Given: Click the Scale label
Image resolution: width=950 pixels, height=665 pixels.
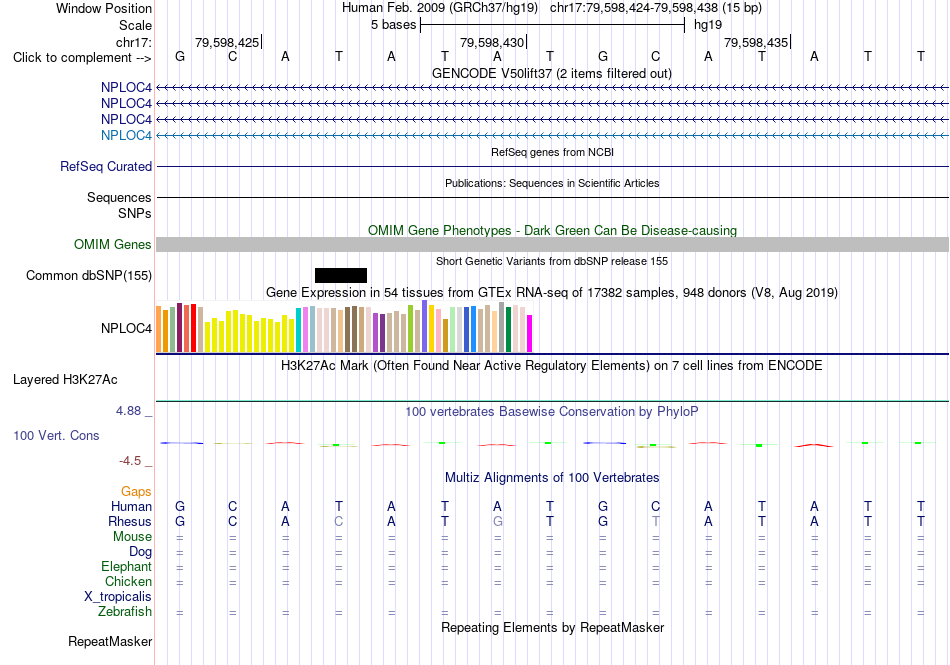Looking at the screenshot, I should [x=135, y=25].
